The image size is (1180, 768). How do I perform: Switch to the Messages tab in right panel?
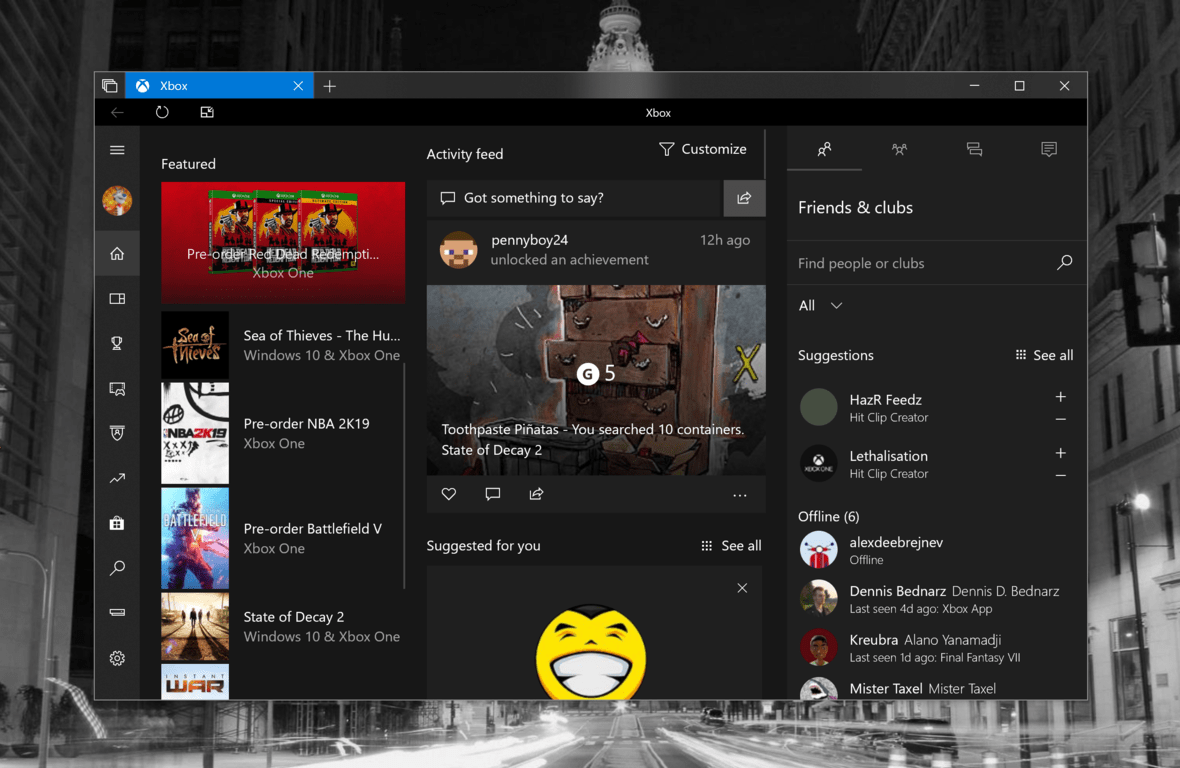(x=974, y=150)
